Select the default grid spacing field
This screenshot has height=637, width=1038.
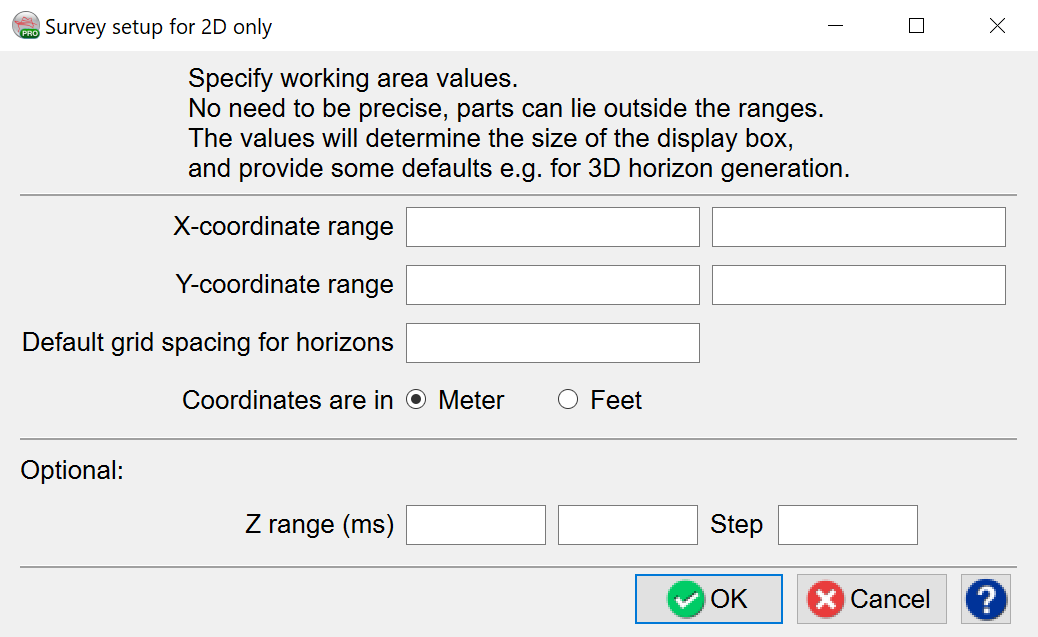(552, 343)
